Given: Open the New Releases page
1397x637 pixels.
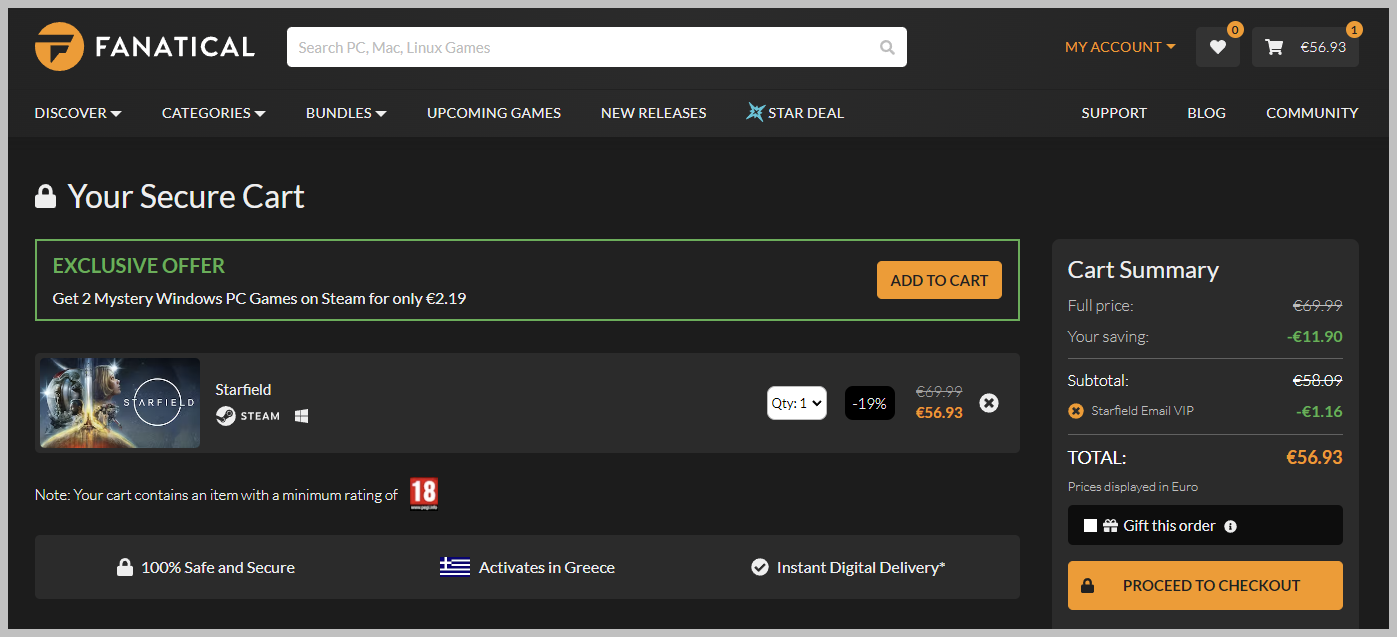Looking at the screenshot, I should (x=654, y=113).
